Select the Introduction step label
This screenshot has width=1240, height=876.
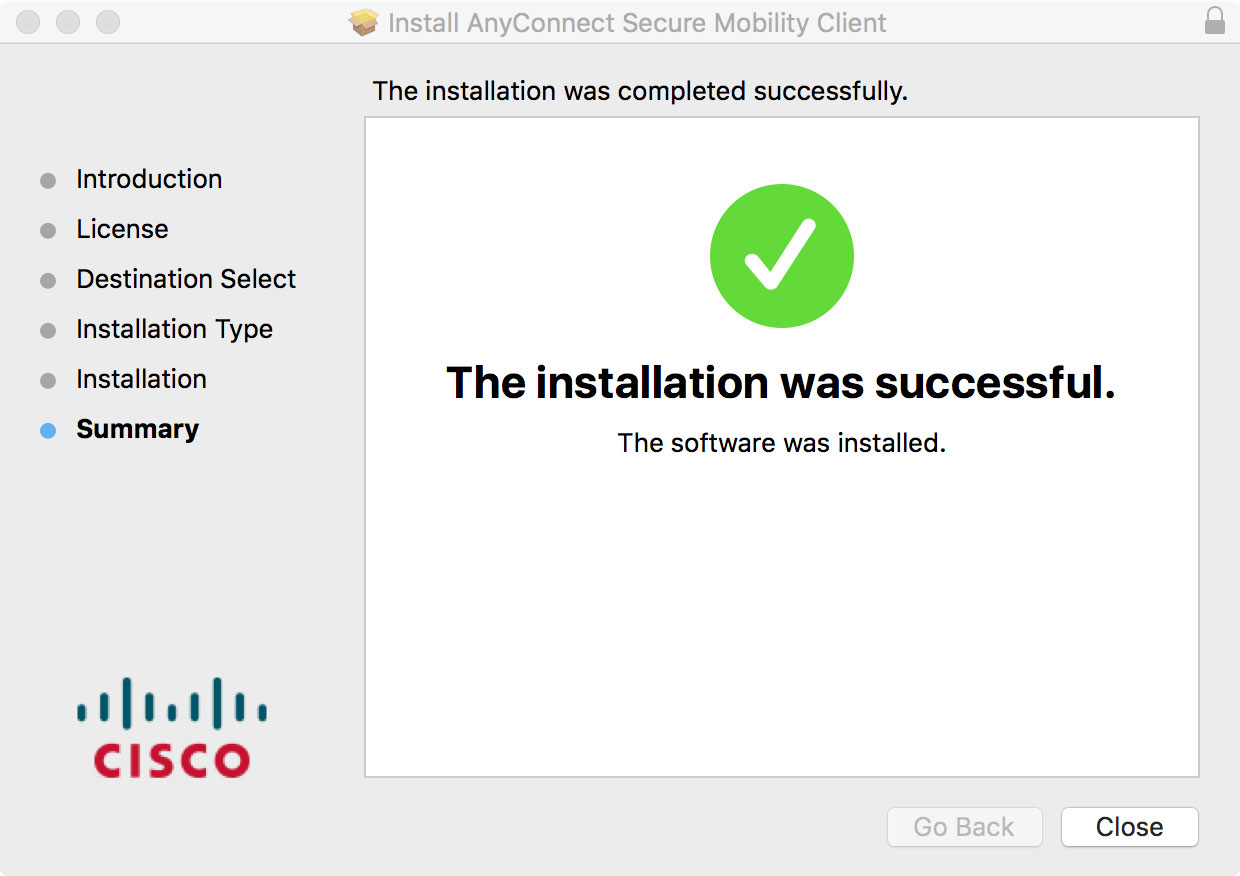pyautogui.click(x=149, y=179)
